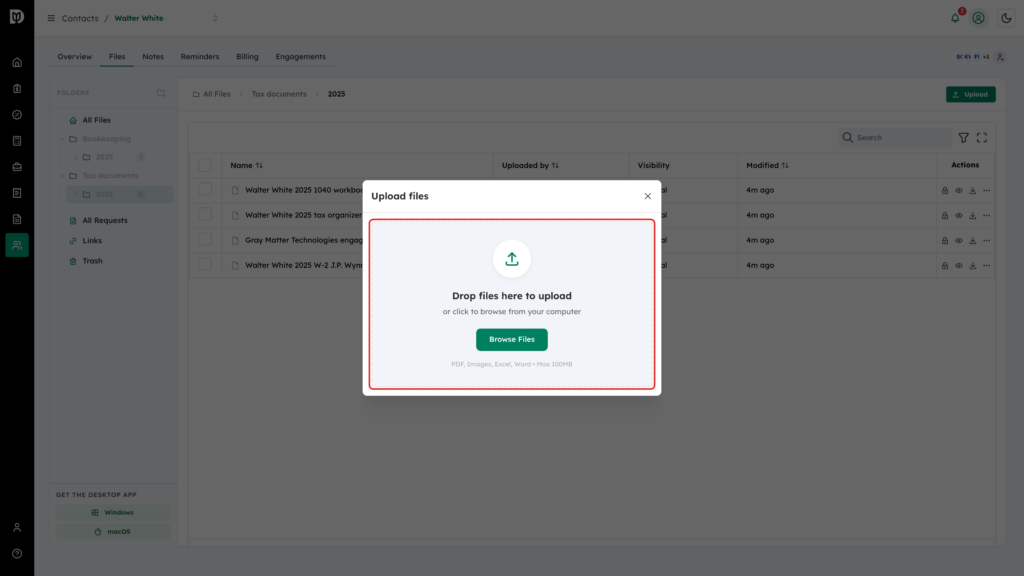Click the Search files input field

click(895, 138)
